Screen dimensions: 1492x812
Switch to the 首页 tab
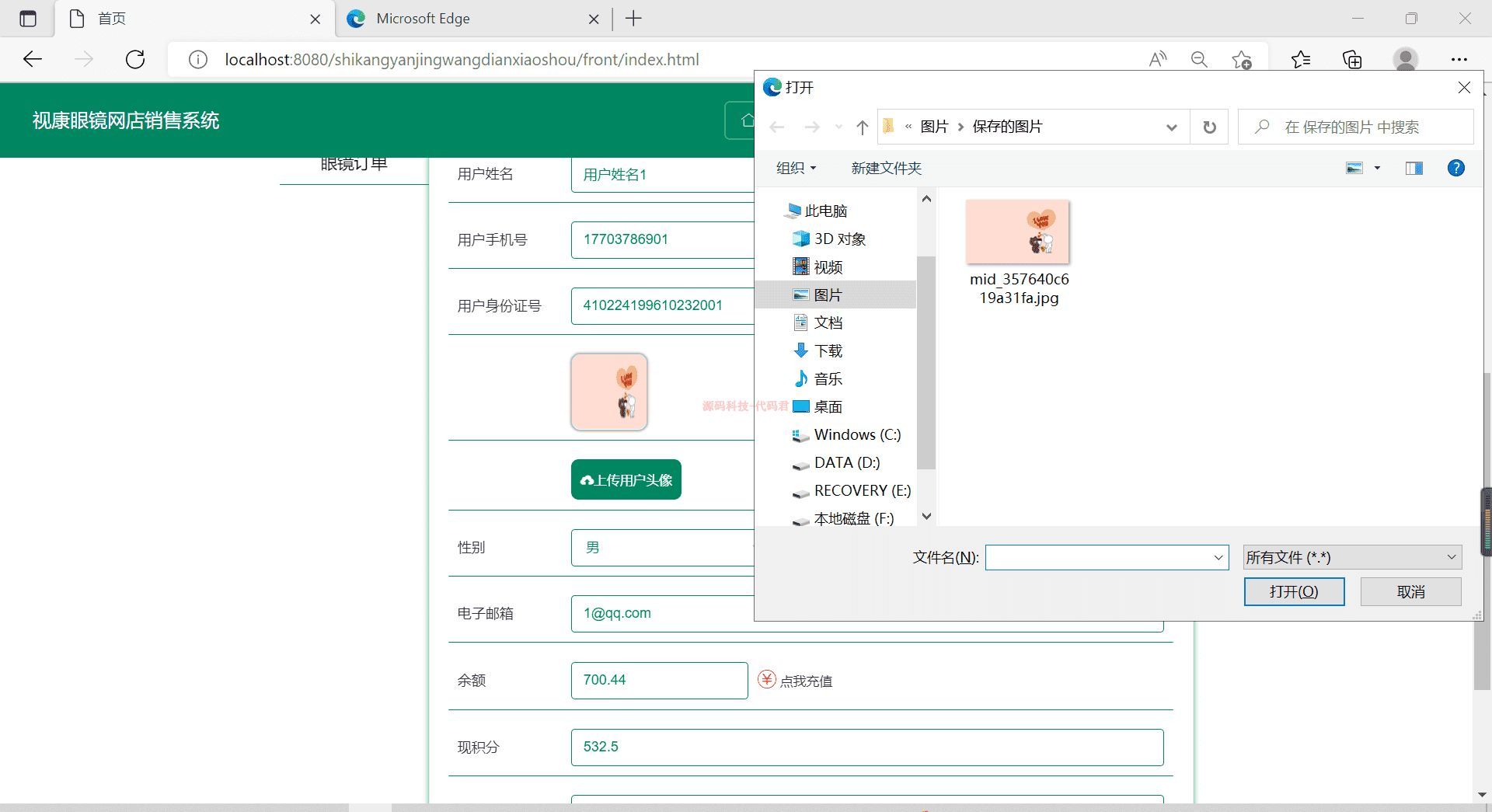(x=194, y=19)
